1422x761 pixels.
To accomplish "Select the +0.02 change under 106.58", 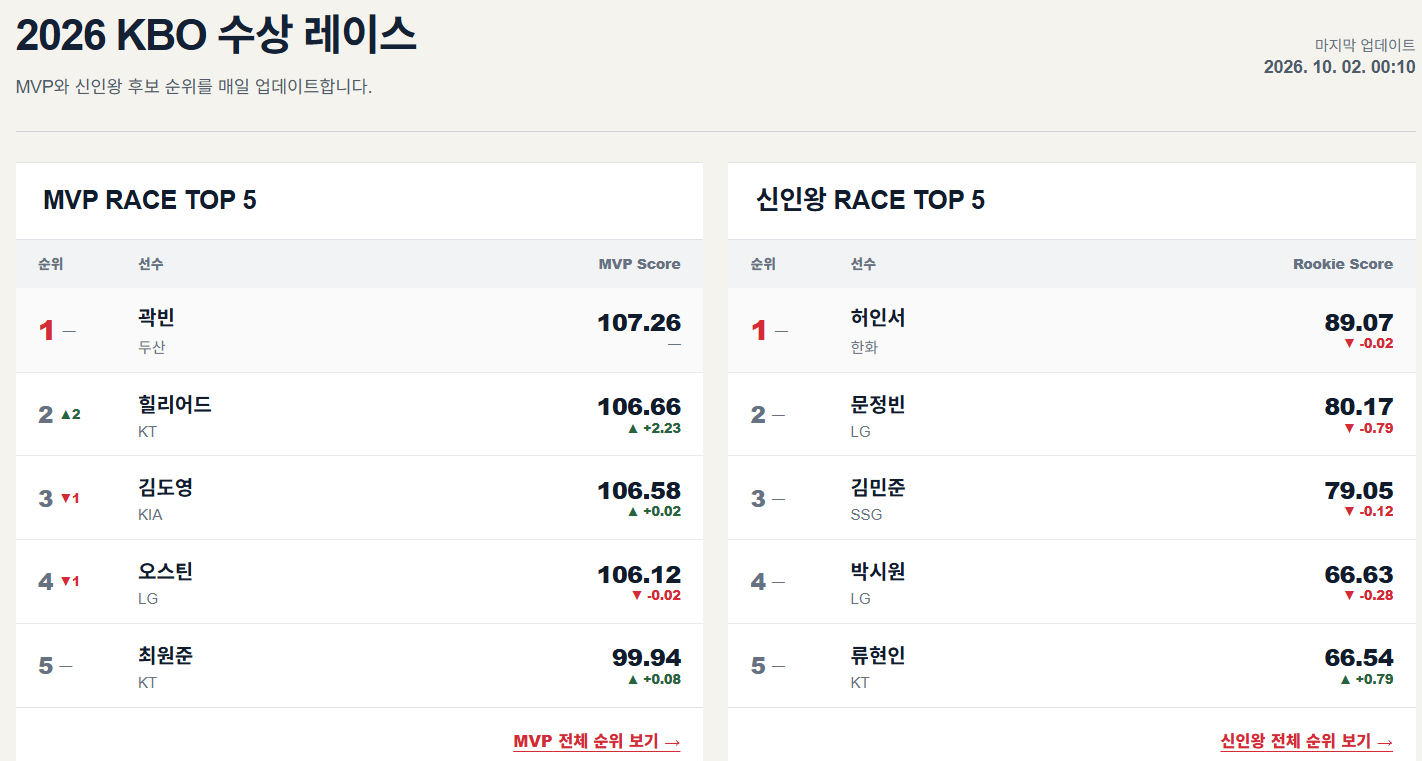I will point(654,512).
